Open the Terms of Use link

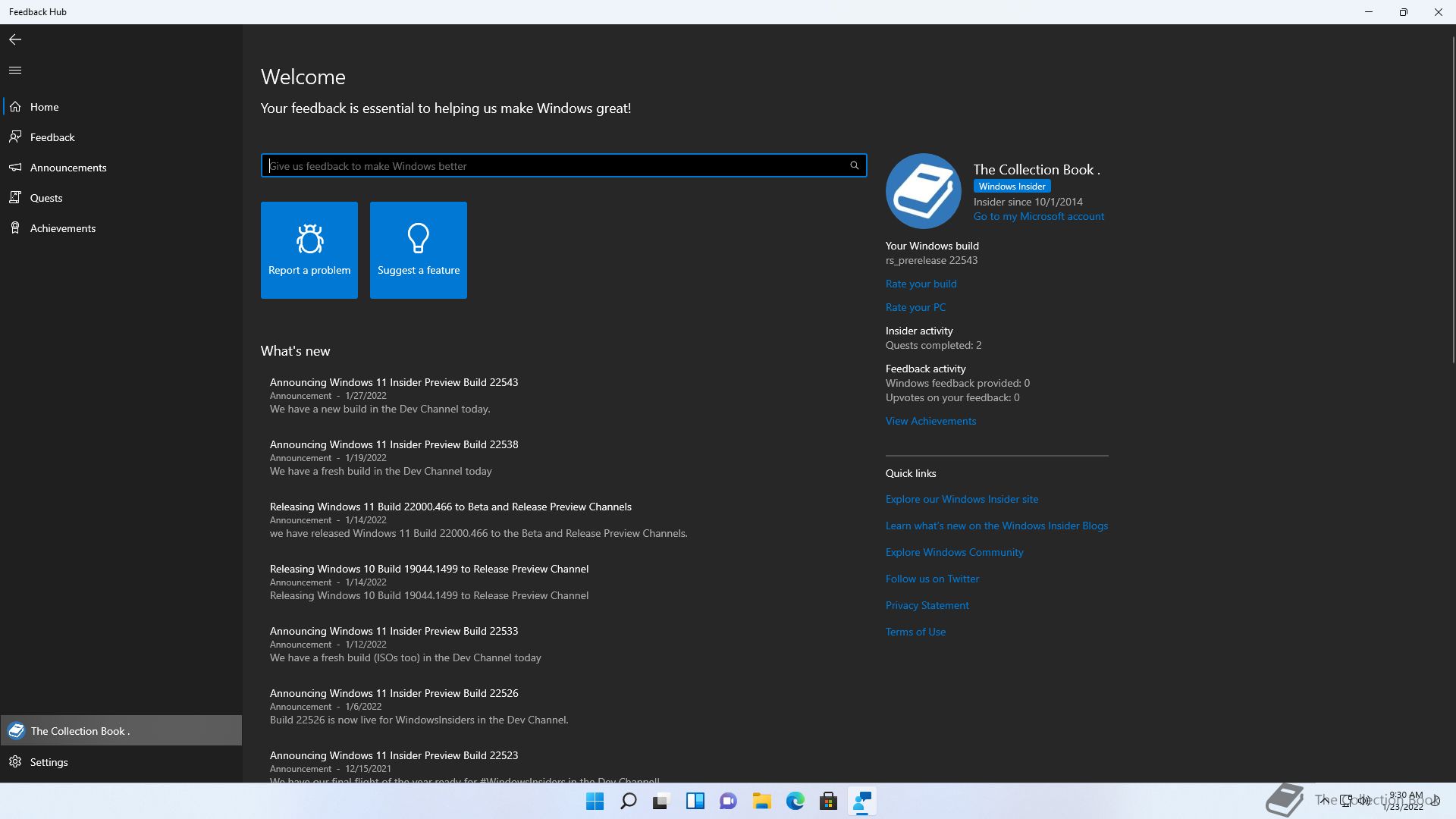tap(915, 632)
